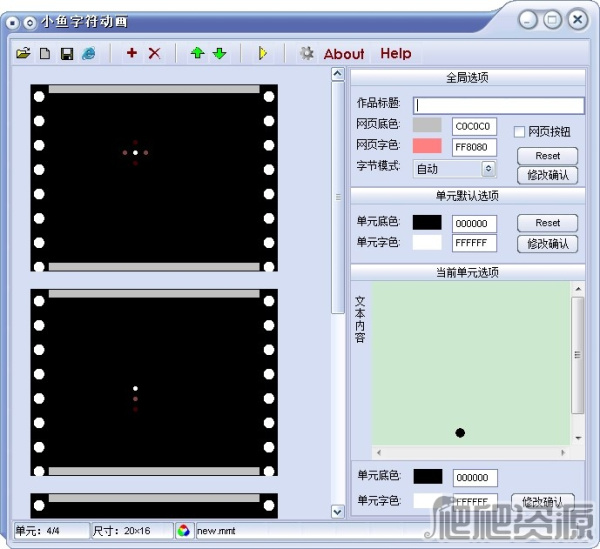Viewport: 600px width, 549px height.
Task: Save the file with the floppy disk icon
Action: click(66, 54)
